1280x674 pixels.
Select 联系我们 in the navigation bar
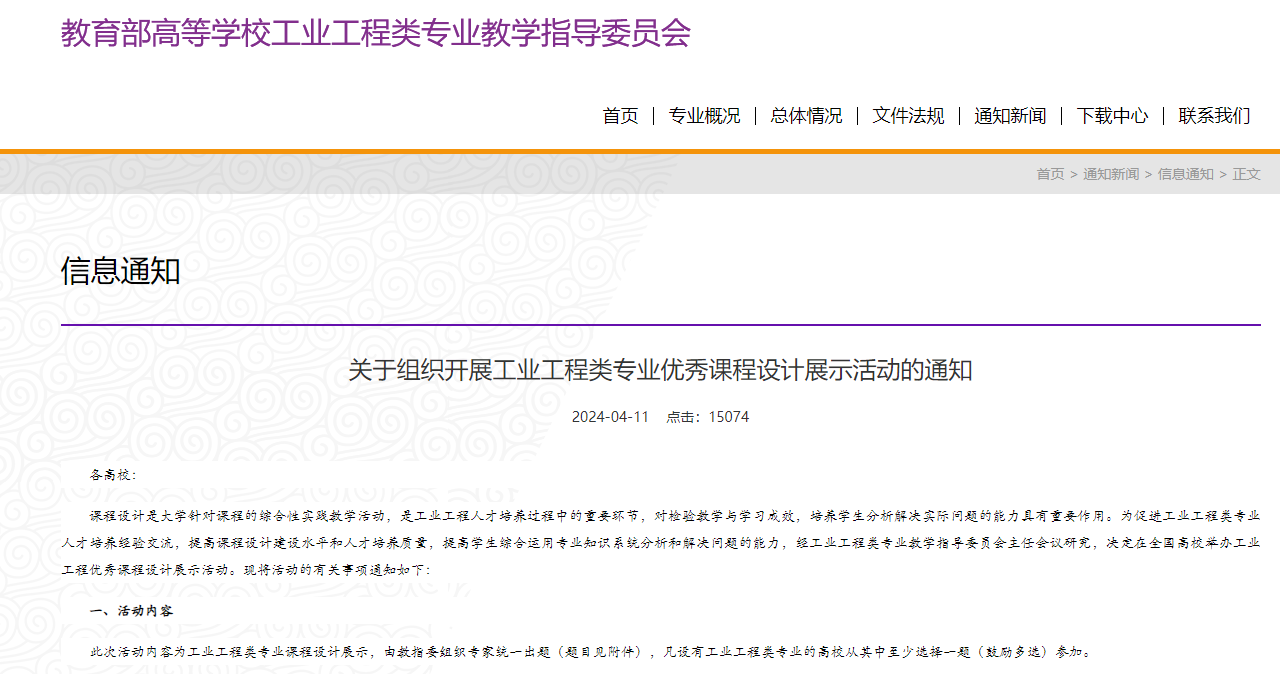pos(1214,116)
